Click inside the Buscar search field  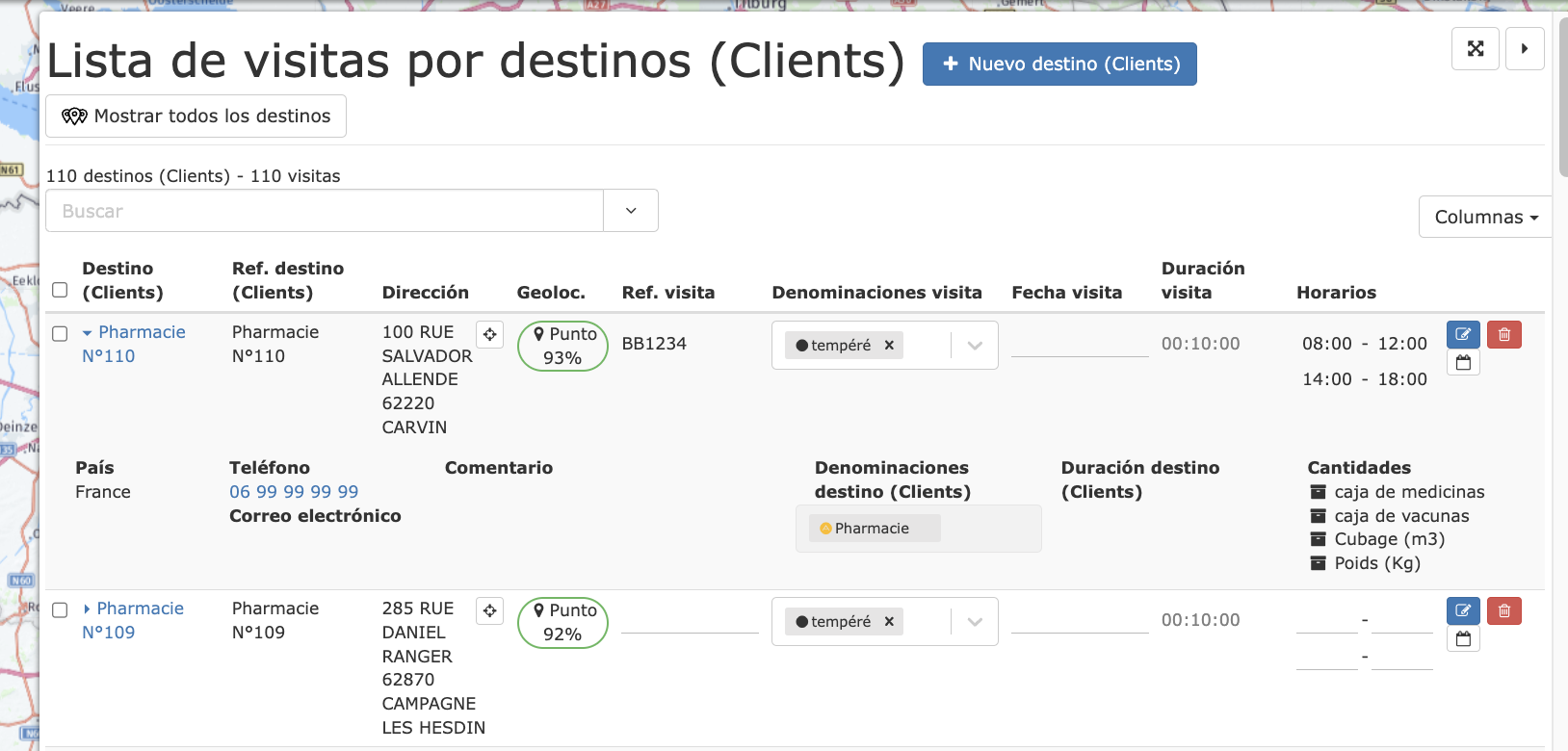pos(325,211)
